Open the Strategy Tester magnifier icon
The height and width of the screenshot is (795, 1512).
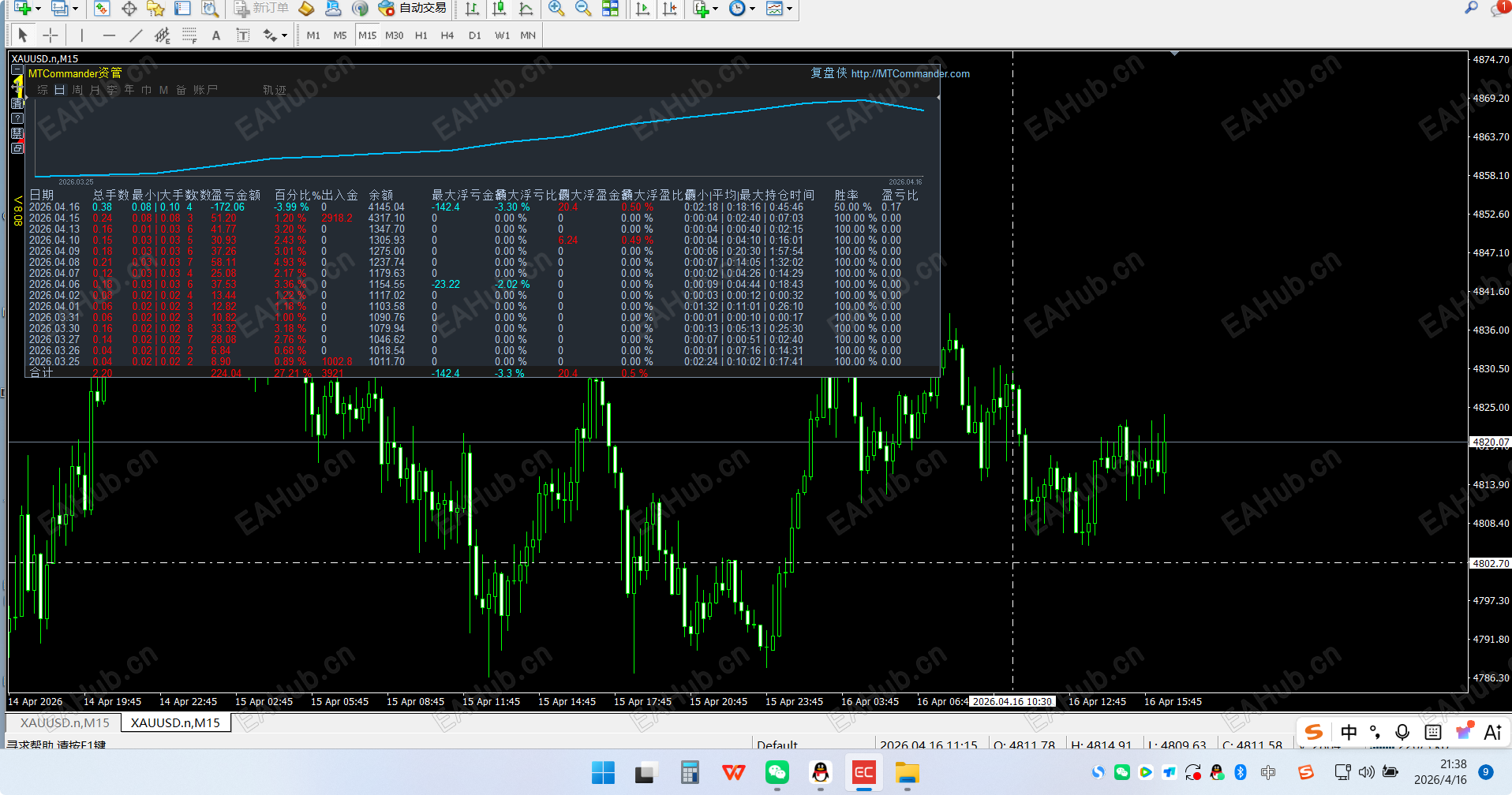click(209, 8)
